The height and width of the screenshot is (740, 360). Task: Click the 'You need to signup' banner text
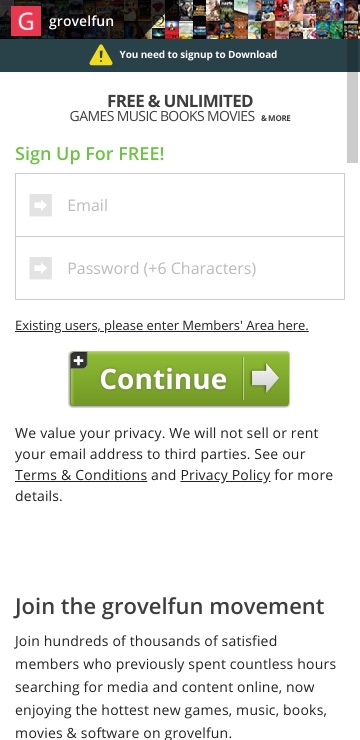(x=198, y=54)
